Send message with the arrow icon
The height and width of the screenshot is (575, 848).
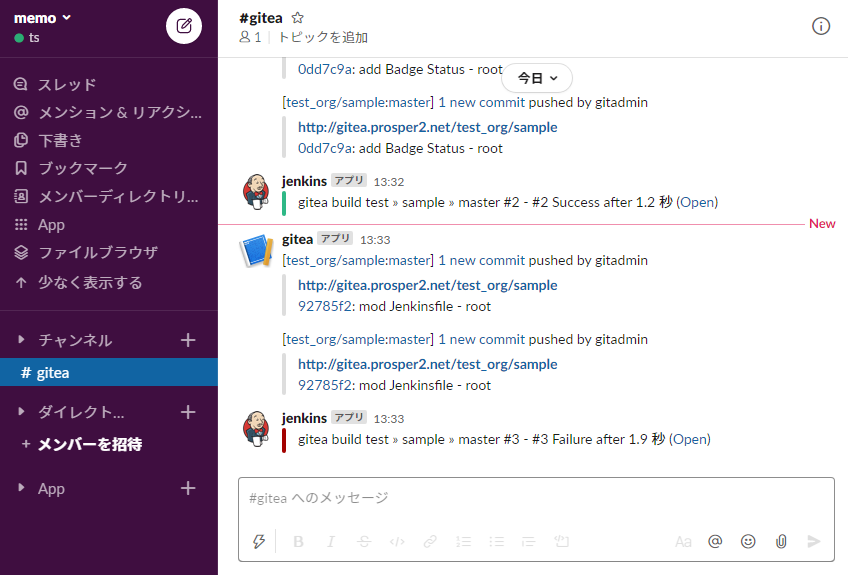click(x=814, y=541)
